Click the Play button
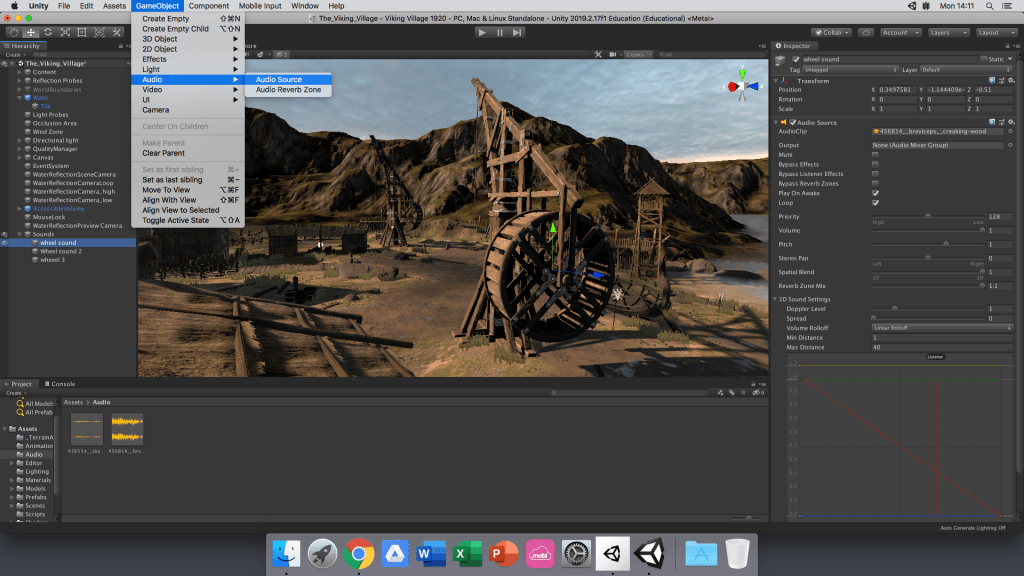The height and width of the screenshot is (576, 1024). coord(482,32)
